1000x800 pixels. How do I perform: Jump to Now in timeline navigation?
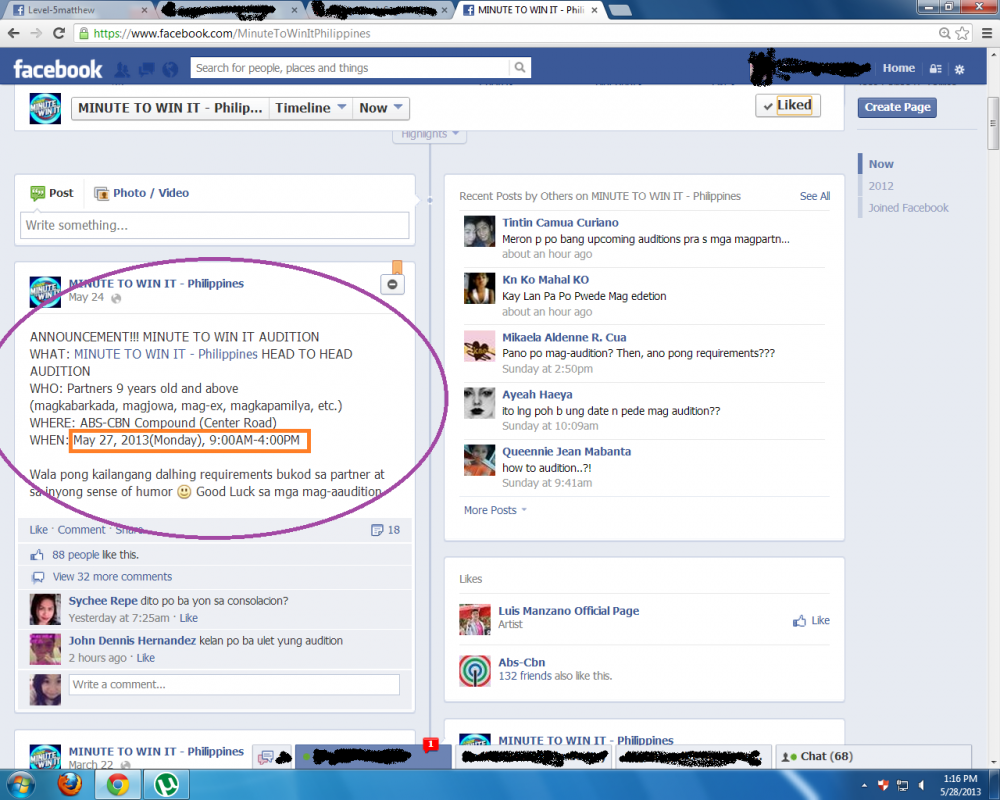(x=881, y=164)
